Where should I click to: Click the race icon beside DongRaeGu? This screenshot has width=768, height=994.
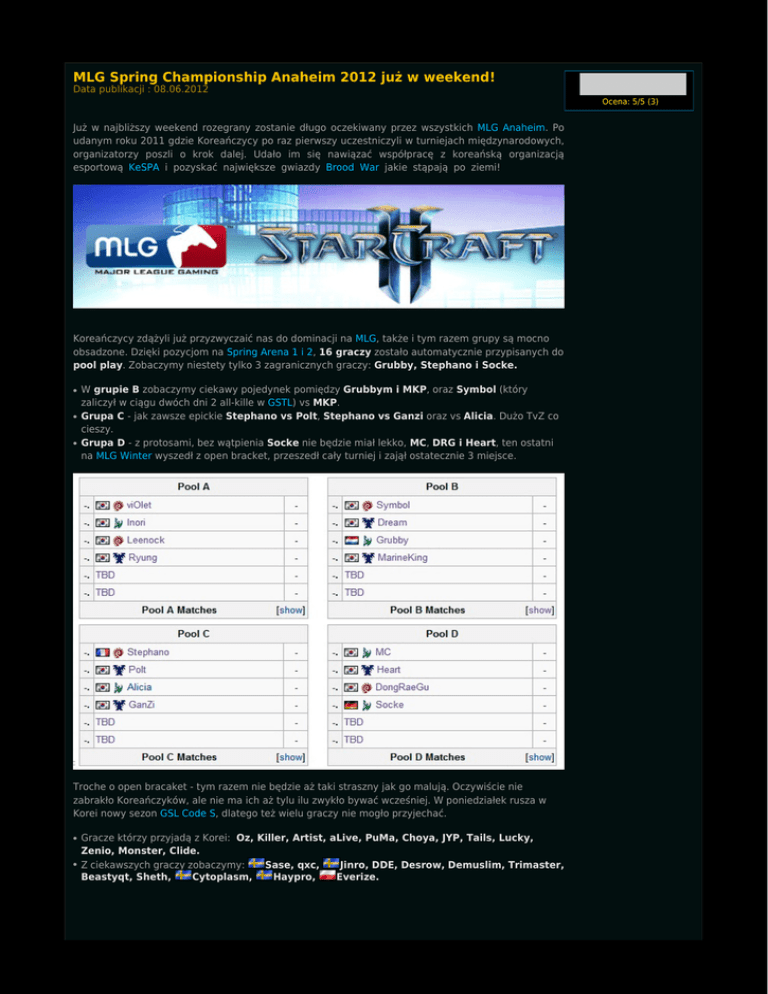point(367,687)
